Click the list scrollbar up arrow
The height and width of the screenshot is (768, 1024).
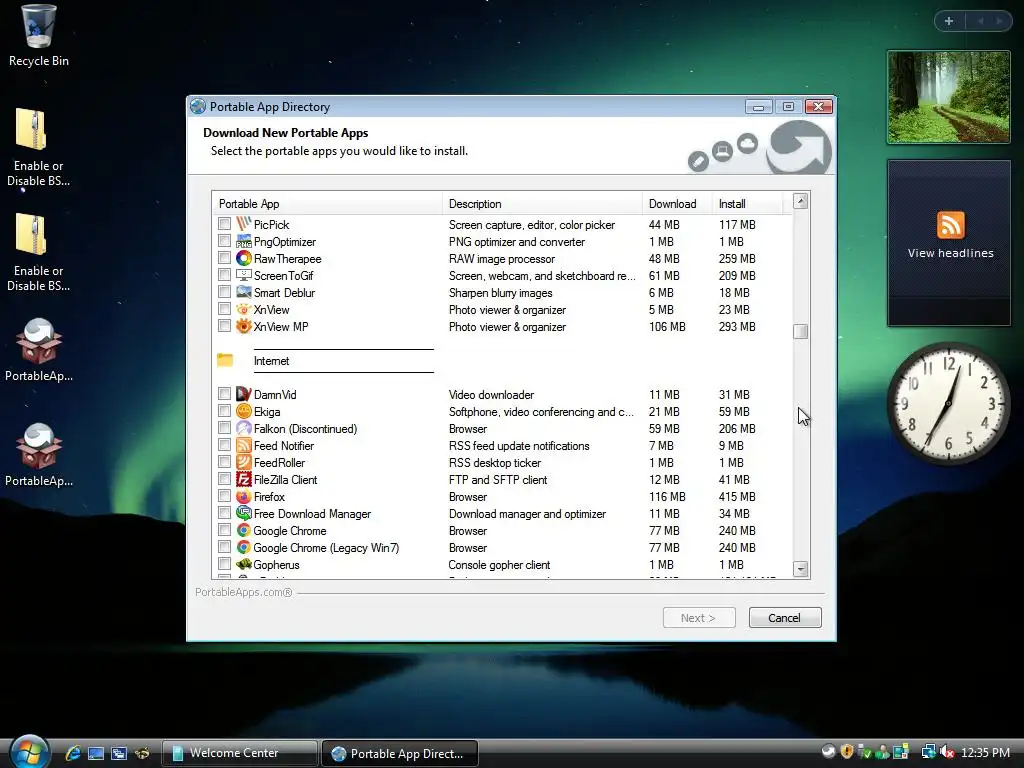click(x=801, y=201)
